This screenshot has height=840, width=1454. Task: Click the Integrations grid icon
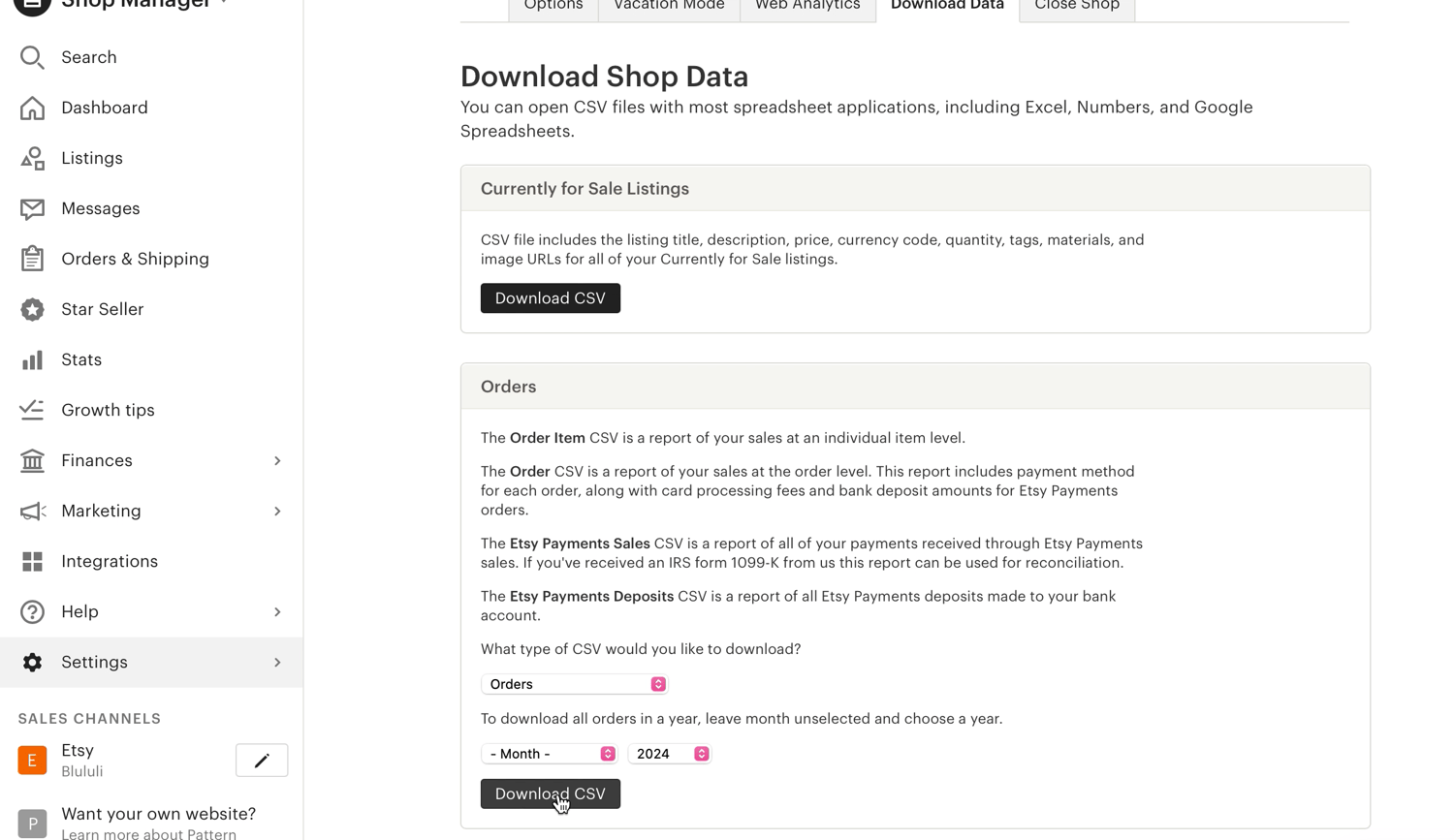pos(32,561)
